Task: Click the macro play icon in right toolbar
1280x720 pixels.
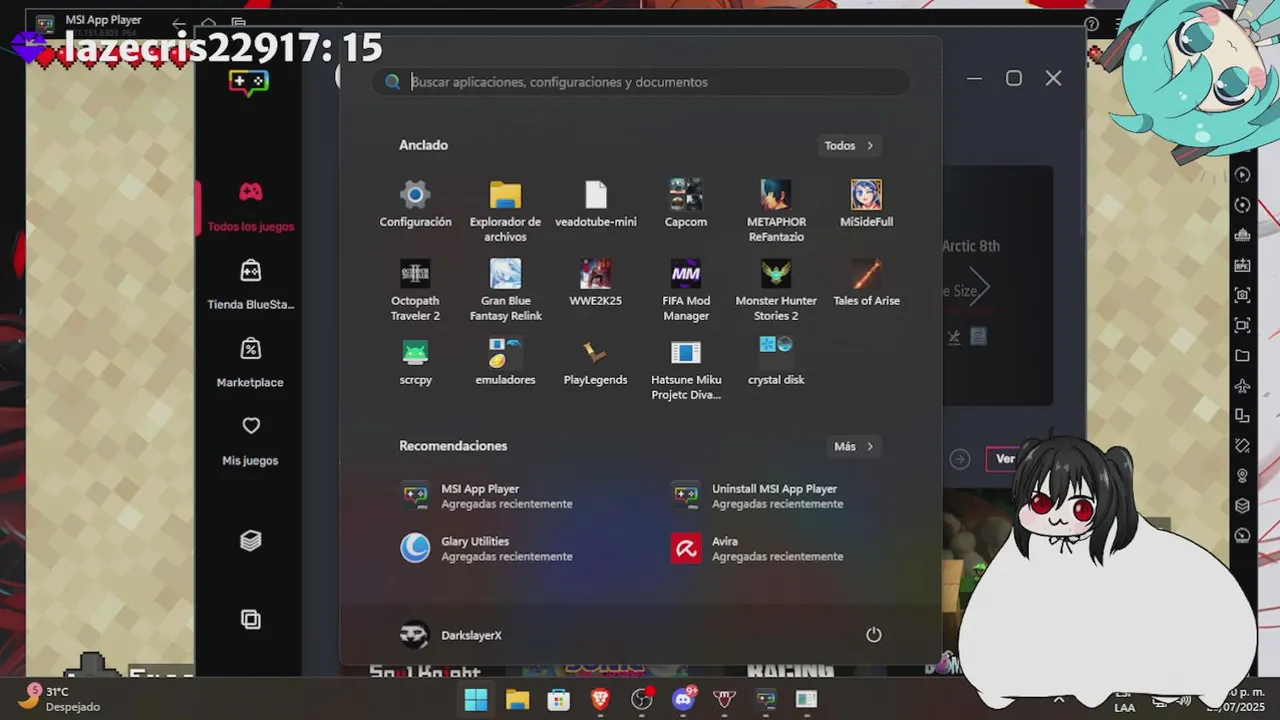Action: (1242, 175)
